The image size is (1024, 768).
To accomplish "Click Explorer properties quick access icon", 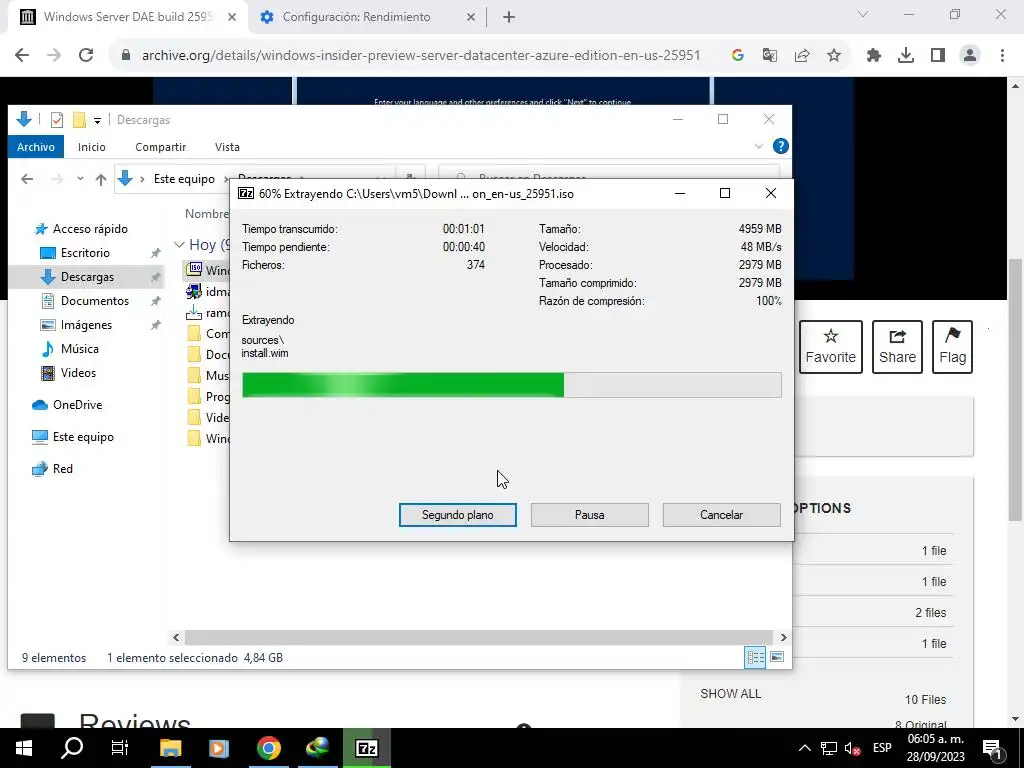I will coord(57,120).
